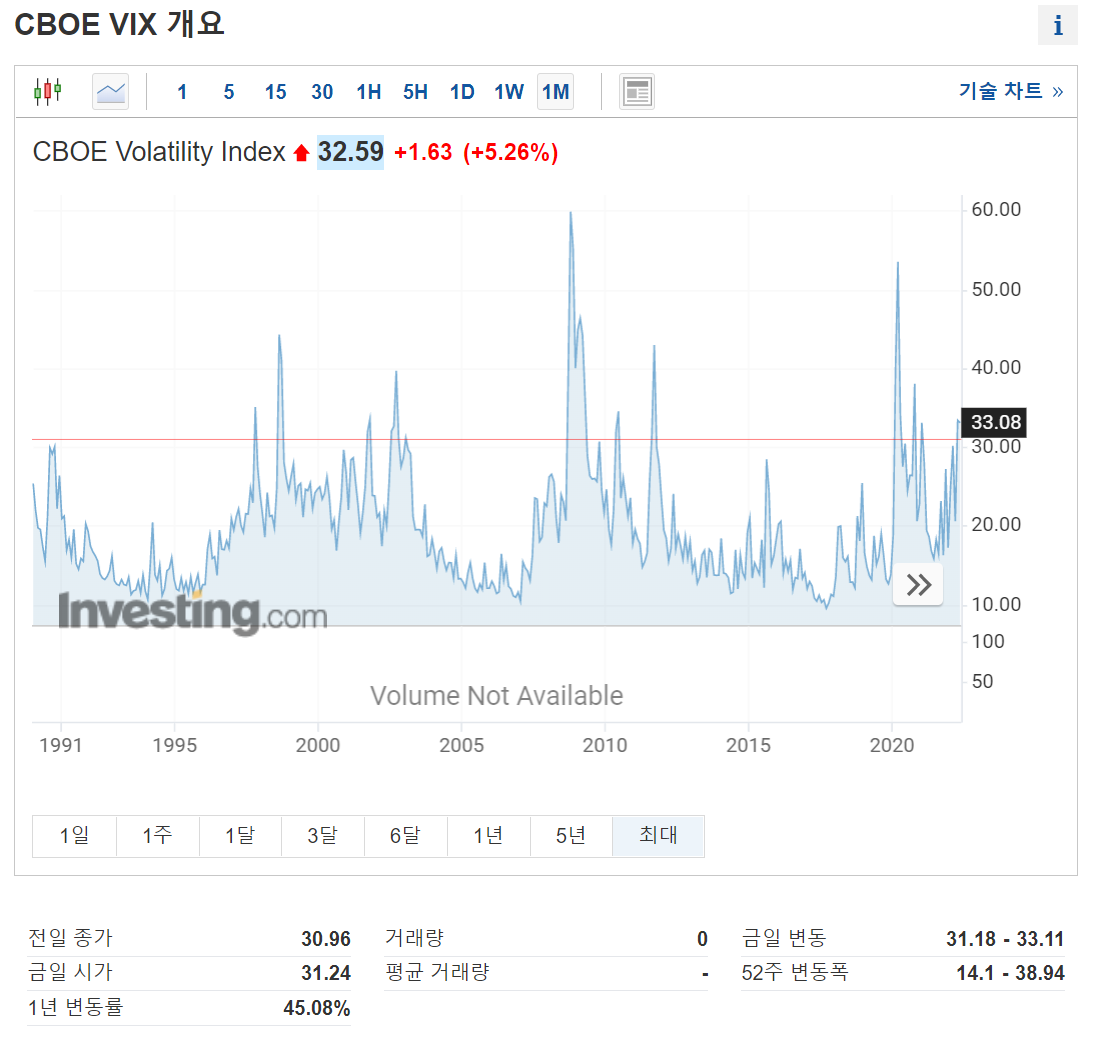This screenshot has width=1096, height=1037.
Task: Select the 1M interval
Action: [x=556, y=92]
